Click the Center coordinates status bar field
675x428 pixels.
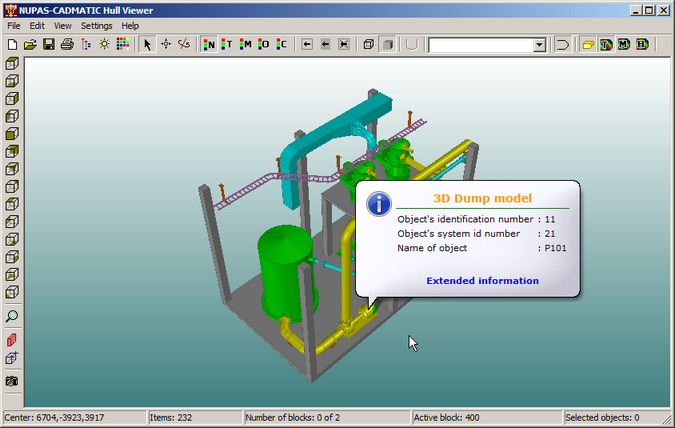point(74,417)
